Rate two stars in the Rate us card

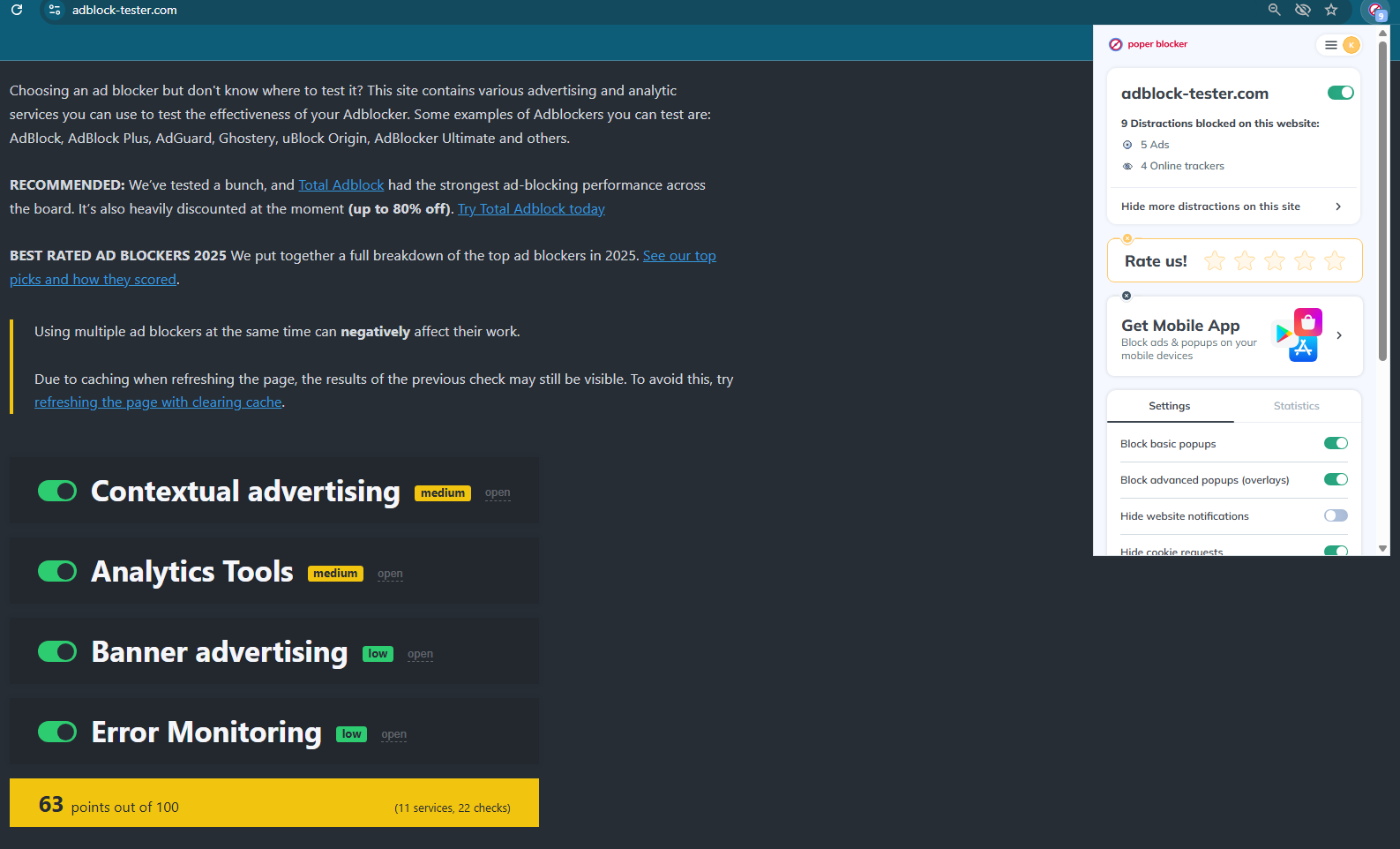1245,260
